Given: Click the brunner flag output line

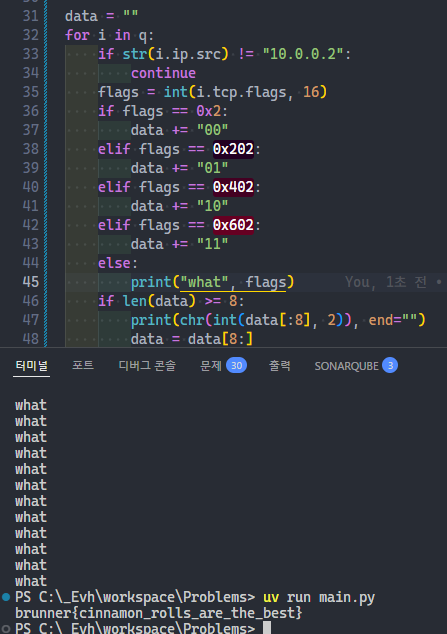Looking at the screenshot, I should pos(158,613).
